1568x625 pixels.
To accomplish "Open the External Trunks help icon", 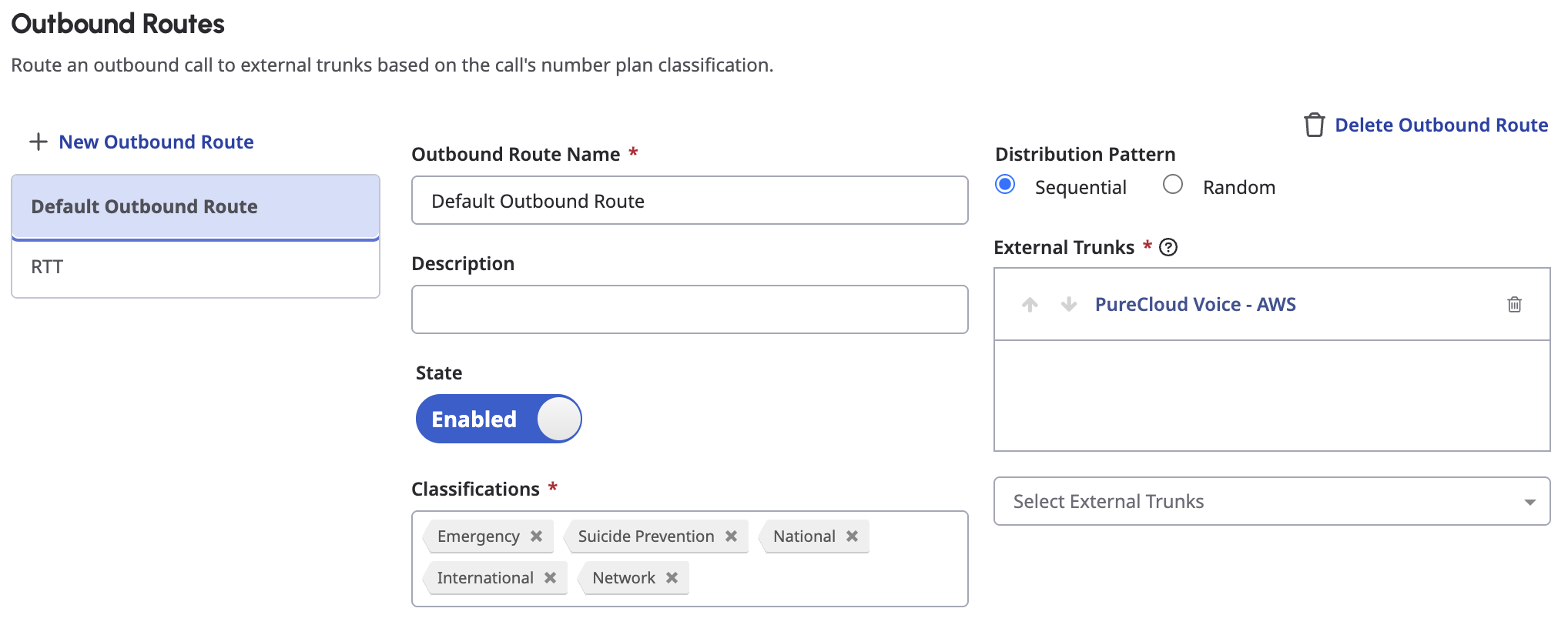I will (x=1168, y=248).
